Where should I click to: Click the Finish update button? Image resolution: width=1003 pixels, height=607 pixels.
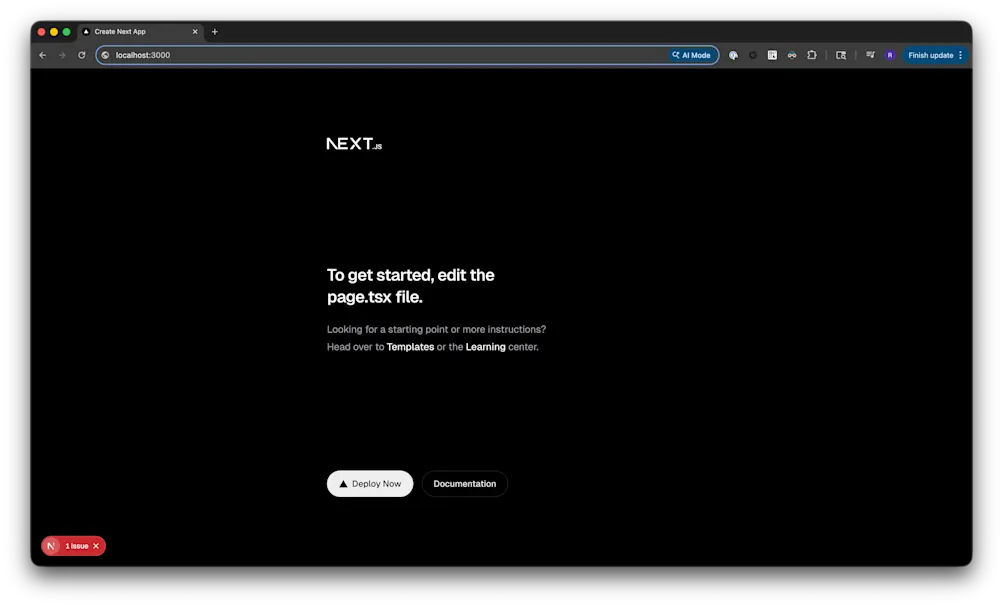point(931,55)
